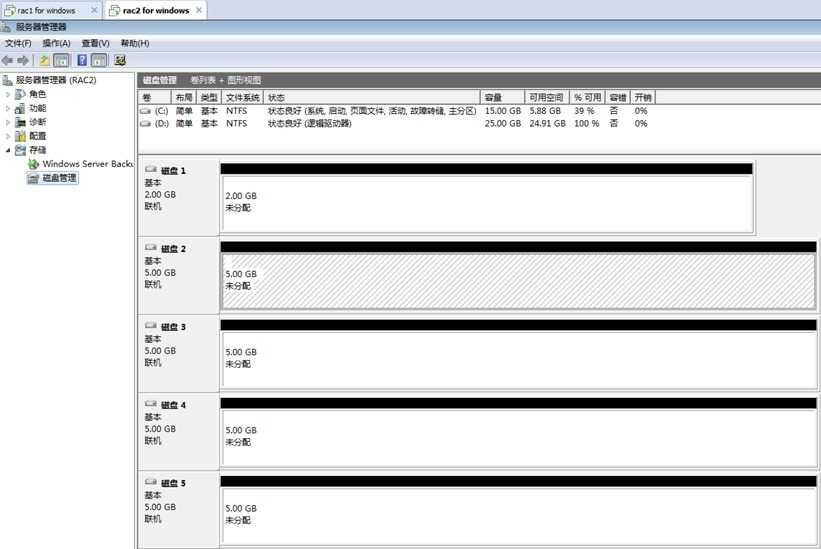Select the (C:) volume row icon
Screen dimensions: 821x549
coord(146,111)
